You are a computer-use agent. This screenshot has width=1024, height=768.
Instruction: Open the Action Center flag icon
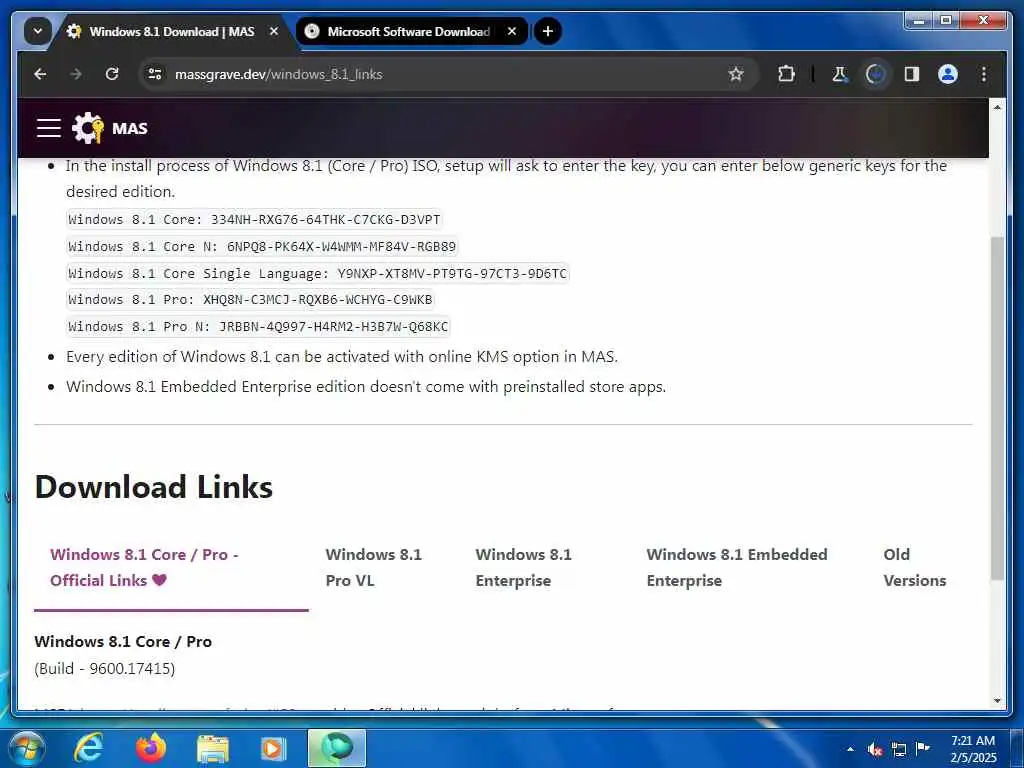(x=923, y=748)
